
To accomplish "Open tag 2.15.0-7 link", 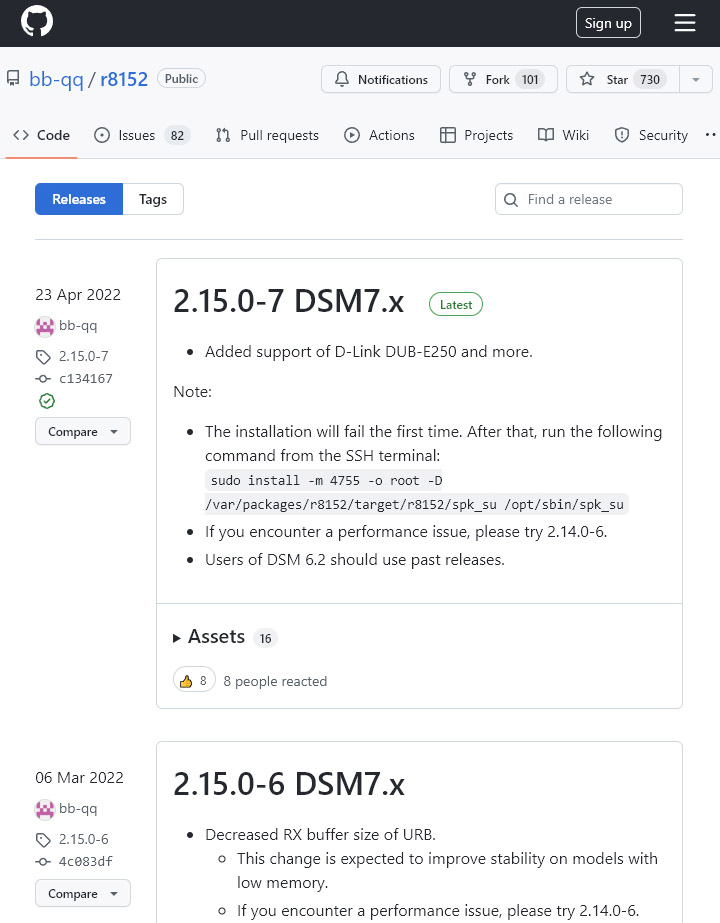I will pyautogui.click(x=84, y=356).
